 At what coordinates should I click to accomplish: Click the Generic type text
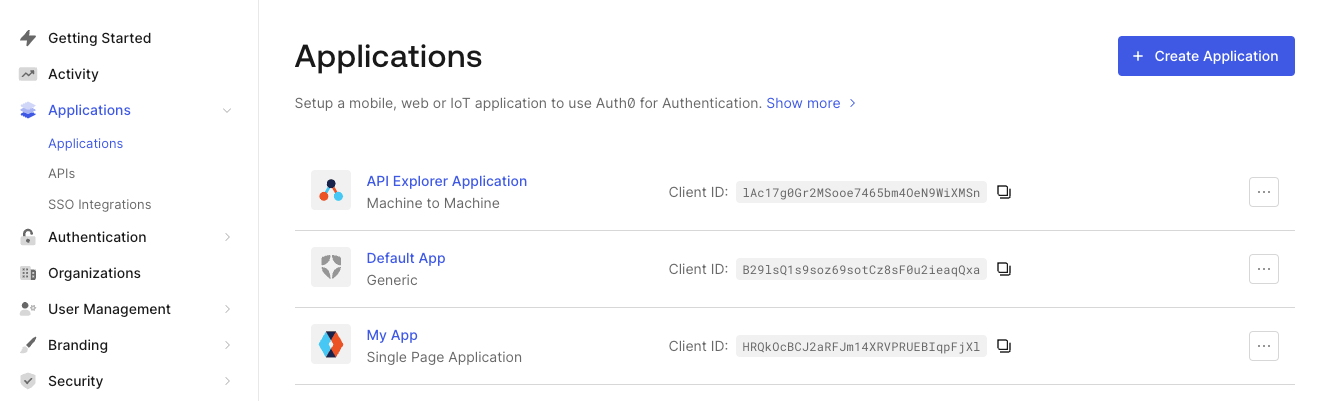click(392, 280)
